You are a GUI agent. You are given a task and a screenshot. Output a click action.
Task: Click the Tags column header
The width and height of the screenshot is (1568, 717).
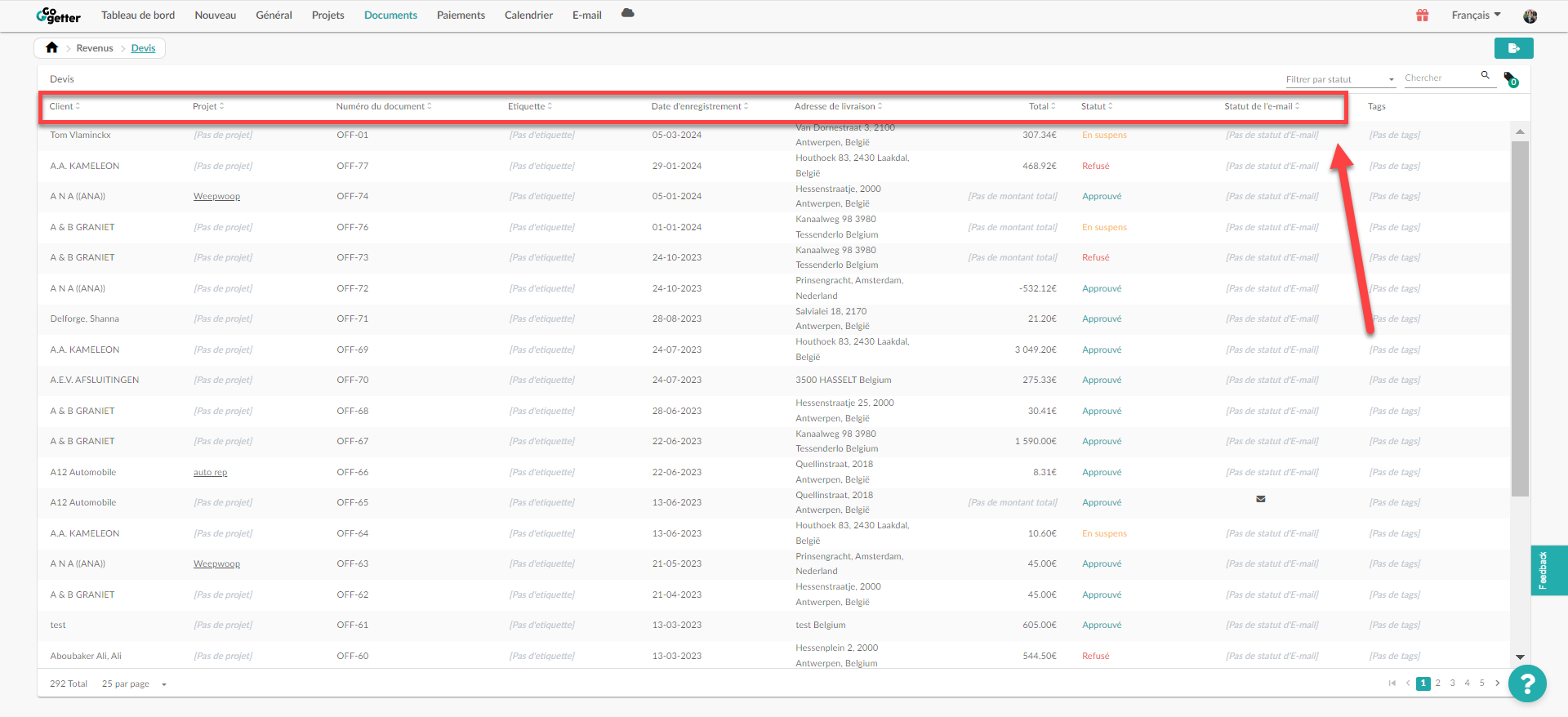pyautogui.click(x=1377, y=106)
